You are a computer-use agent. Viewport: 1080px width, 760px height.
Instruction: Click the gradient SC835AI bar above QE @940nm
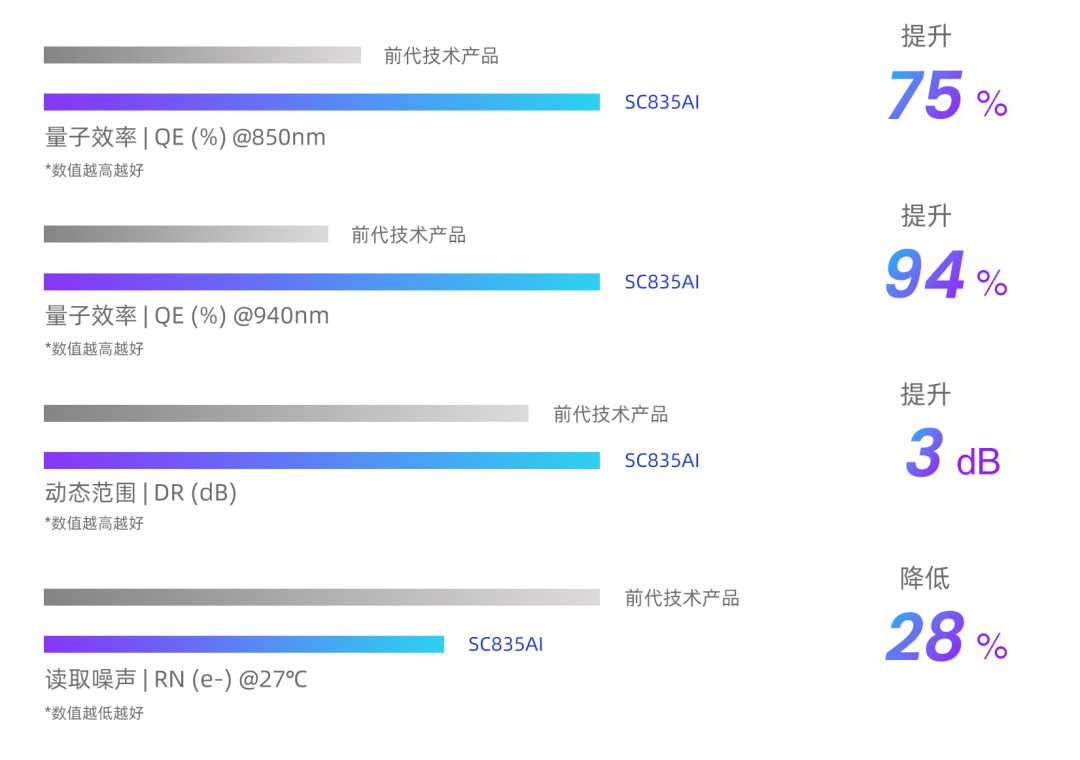point(321,282)
